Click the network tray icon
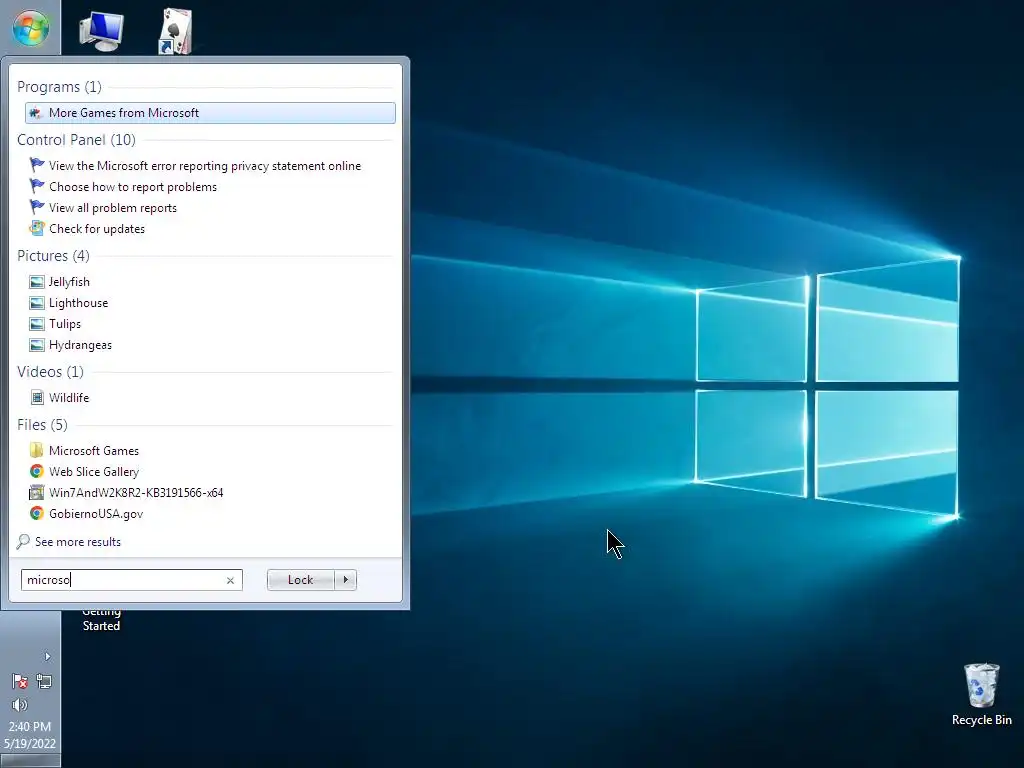 pyautogui.click(x=44, y=681)
